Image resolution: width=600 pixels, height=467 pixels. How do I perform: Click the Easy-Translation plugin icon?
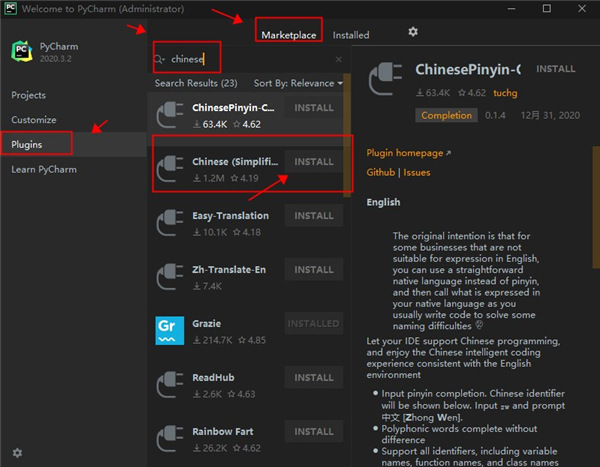[170, 223]
